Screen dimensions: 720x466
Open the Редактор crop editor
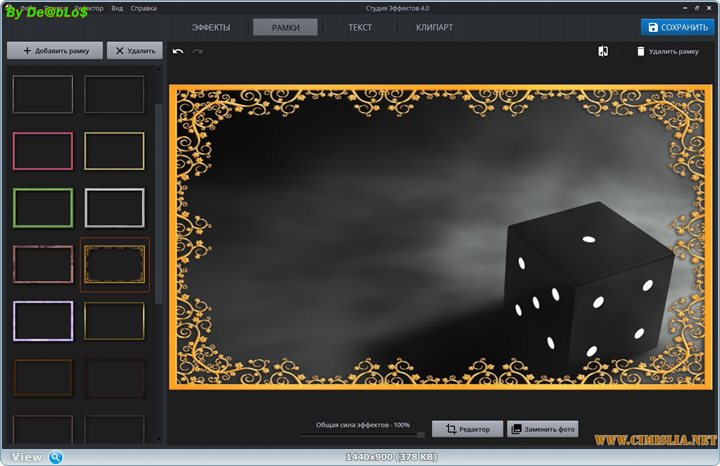(x=468, y=429)
